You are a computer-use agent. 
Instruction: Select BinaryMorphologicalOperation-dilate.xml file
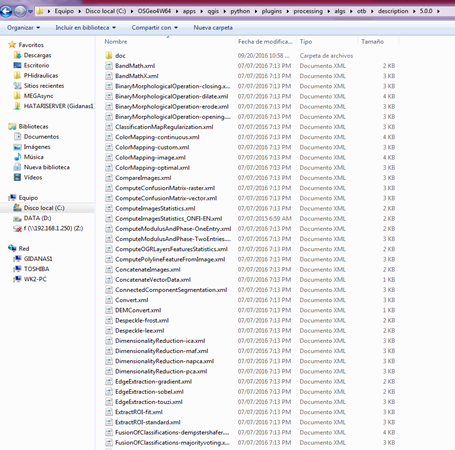[172, 96]
